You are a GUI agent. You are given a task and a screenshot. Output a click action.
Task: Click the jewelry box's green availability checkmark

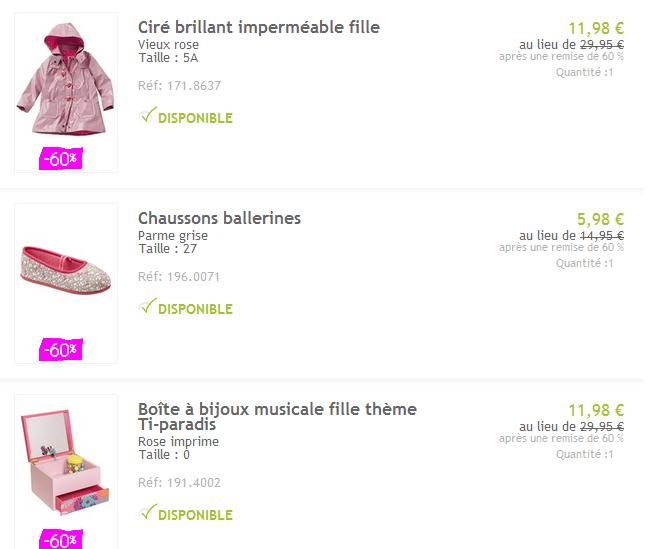pos(147,513)
